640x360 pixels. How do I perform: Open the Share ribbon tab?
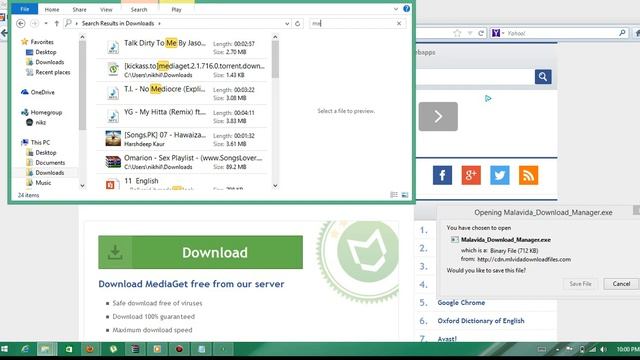click(79, 9)
